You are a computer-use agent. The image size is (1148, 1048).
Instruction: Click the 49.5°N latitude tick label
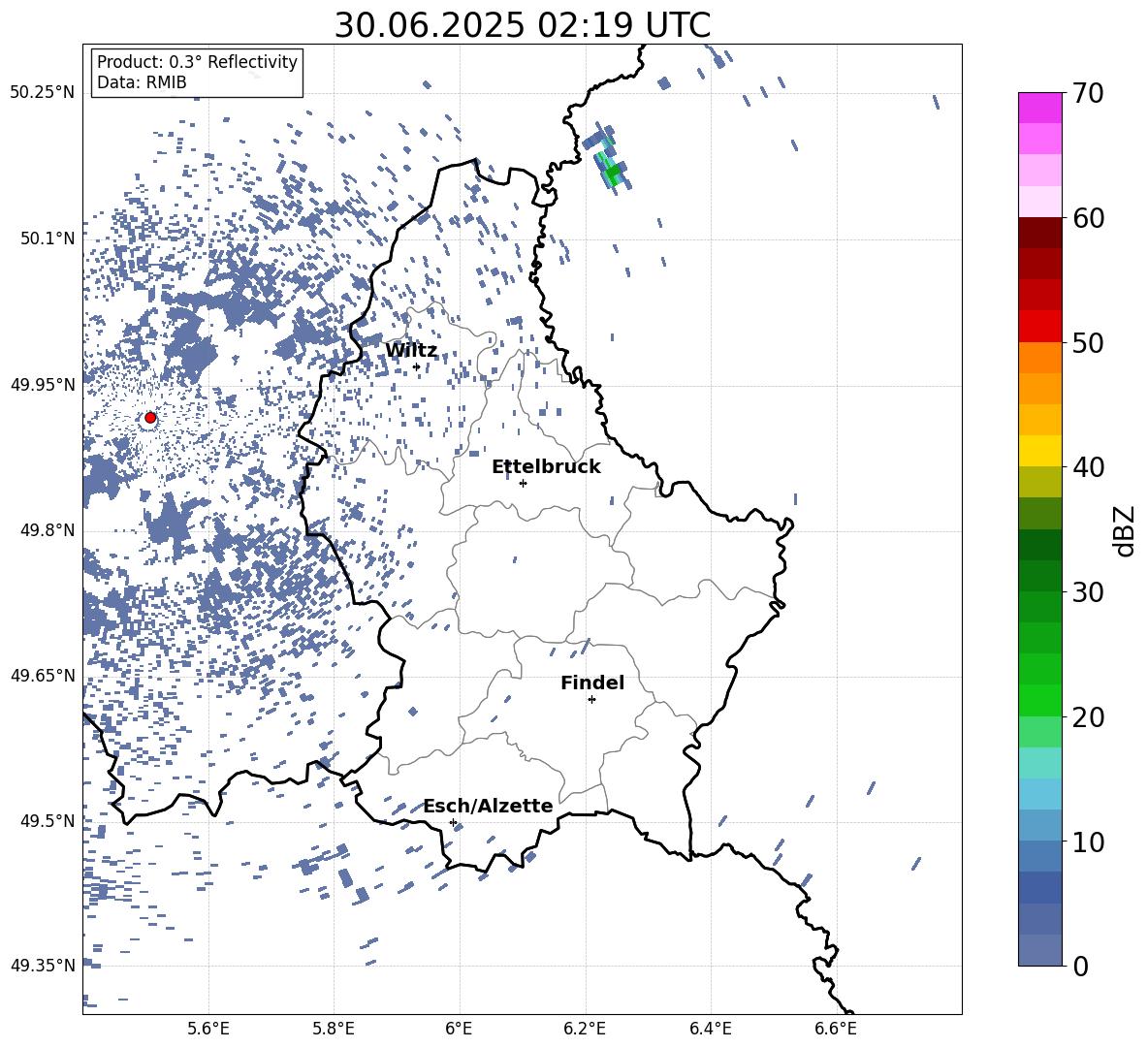click(48, 821)
